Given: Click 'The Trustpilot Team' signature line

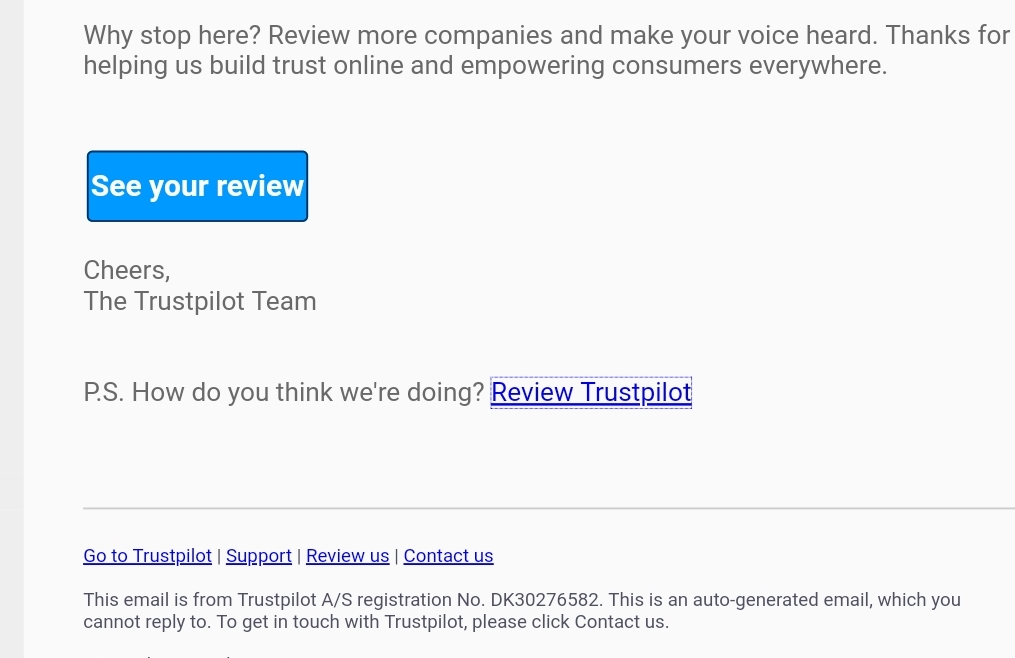Looking at the screenshot, I should (200, 301).
